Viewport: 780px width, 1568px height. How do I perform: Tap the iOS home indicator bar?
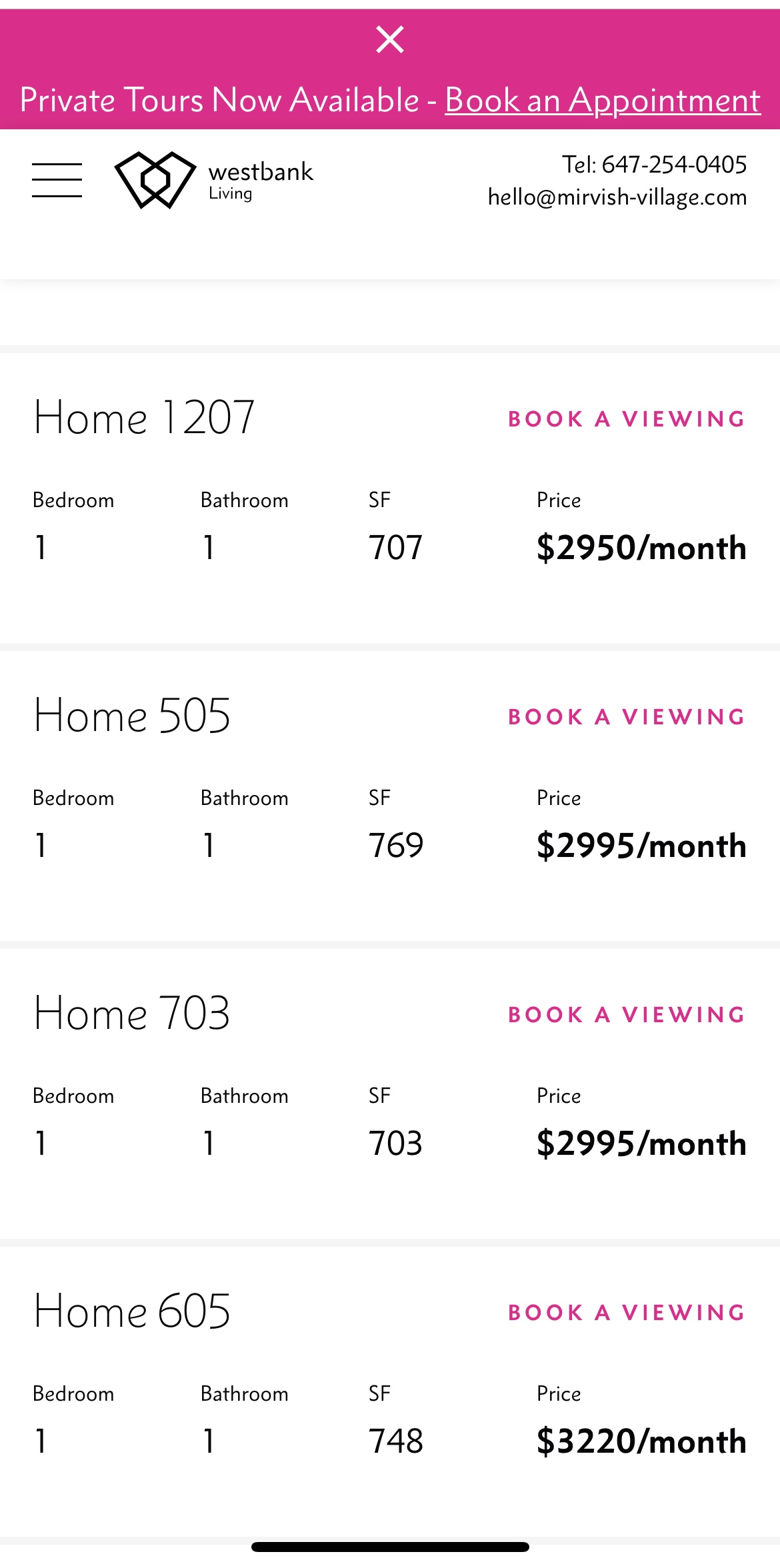point(390,1547)
